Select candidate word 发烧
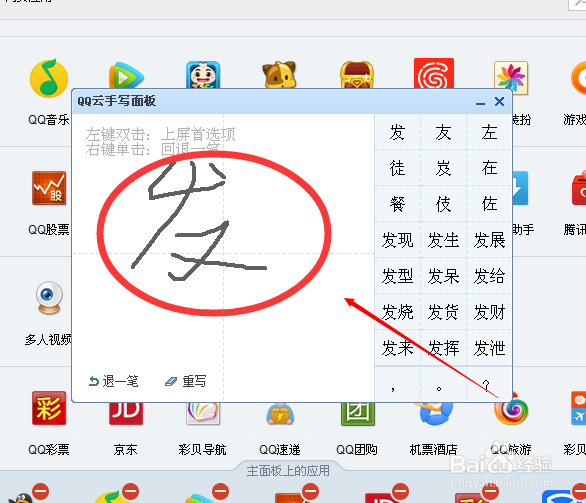The image size is (586, 503). (x=397, y=312)
